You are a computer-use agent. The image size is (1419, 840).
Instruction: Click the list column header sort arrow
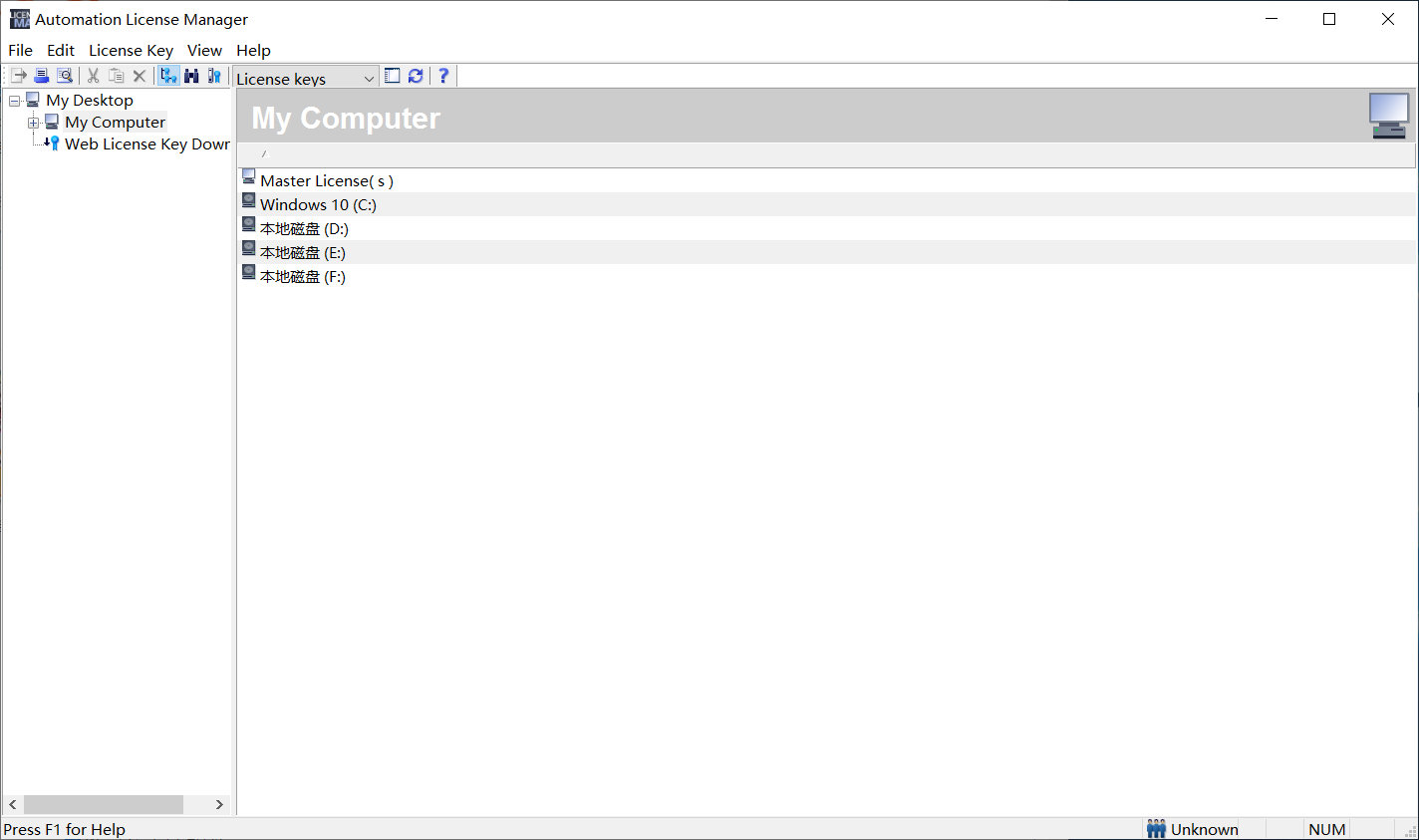pyautogui.click(x=265, y=154)
